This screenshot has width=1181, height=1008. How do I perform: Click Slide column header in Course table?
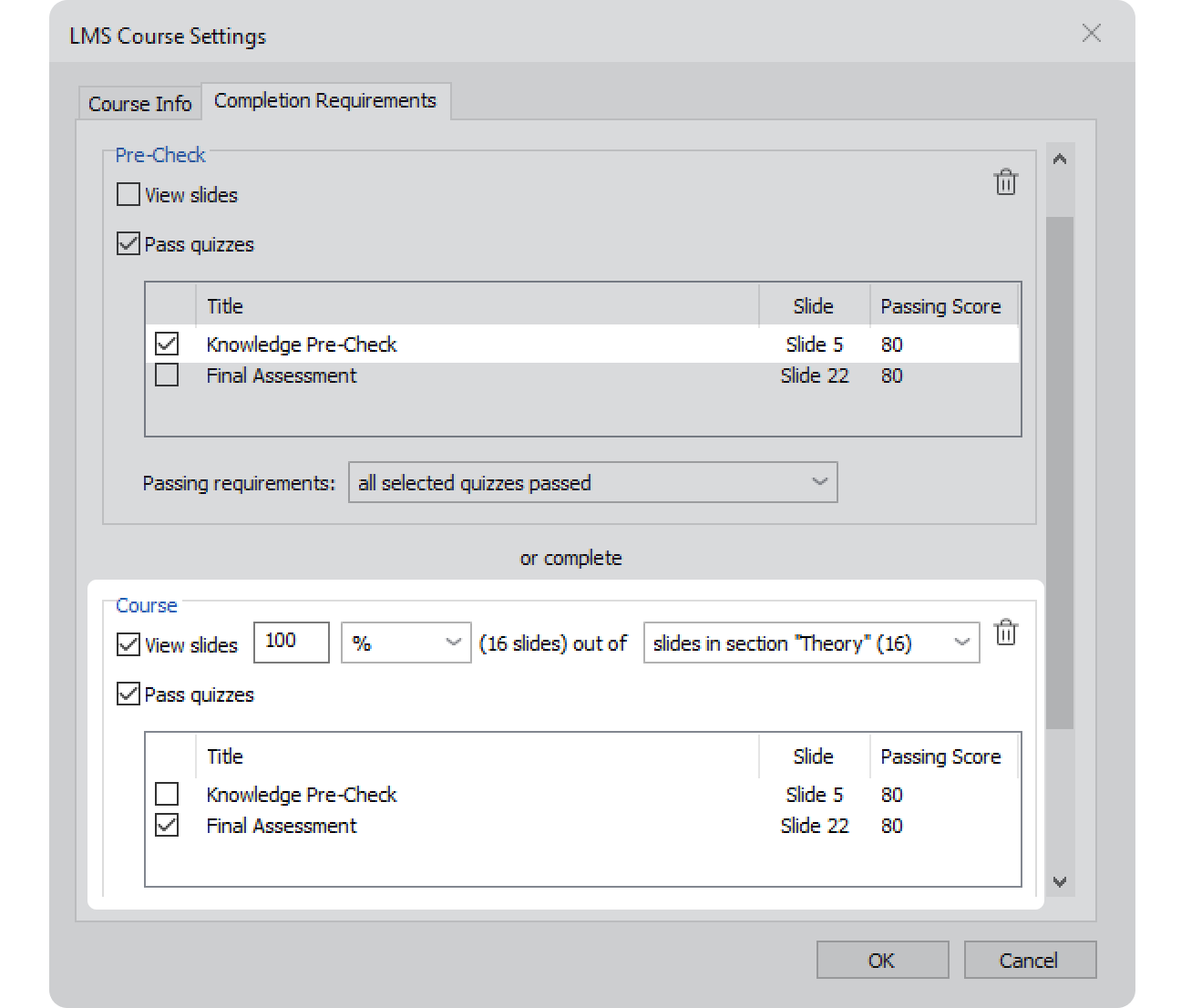(x=814, y=756)
